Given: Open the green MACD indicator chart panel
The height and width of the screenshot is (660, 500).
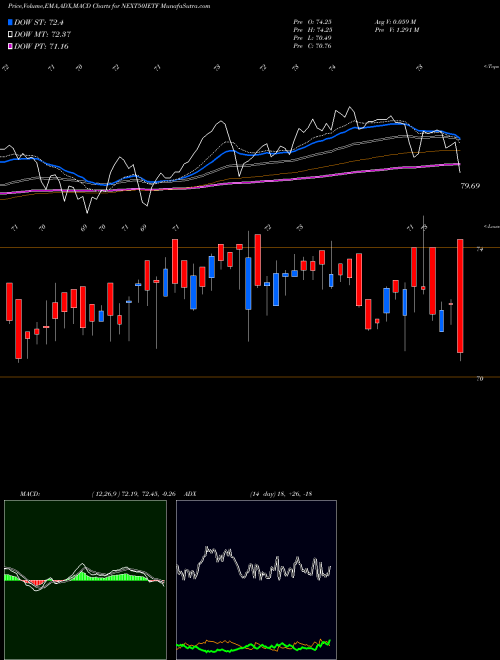Looking at the screenshot, I should click(85, 580).
